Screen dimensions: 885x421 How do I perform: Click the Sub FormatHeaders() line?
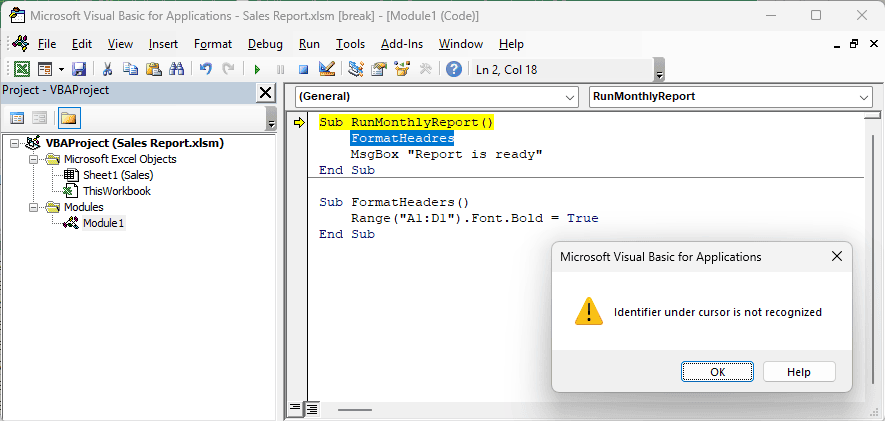[x=394, y=202]
